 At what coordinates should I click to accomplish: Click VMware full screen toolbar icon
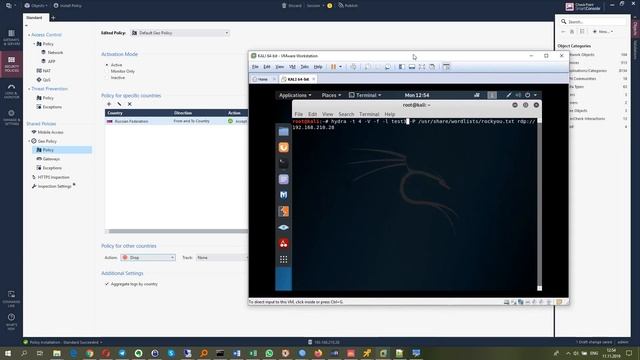coord(422,67)
